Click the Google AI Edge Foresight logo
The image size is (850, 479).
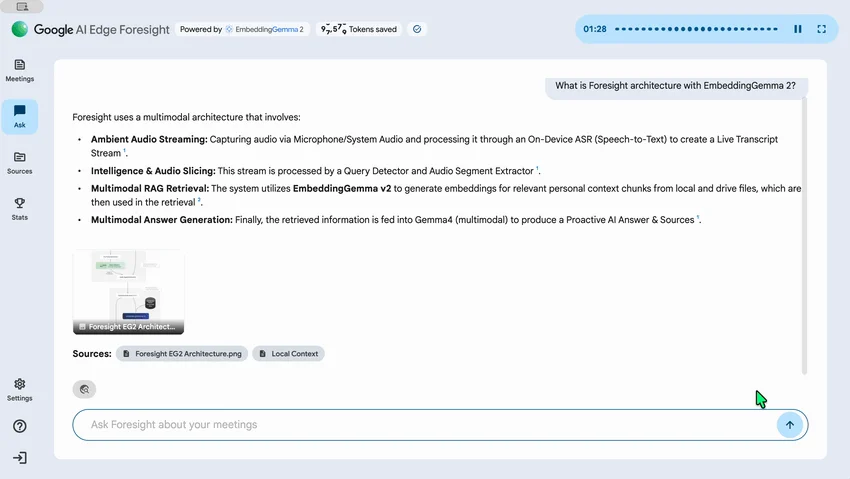(91, 29)
